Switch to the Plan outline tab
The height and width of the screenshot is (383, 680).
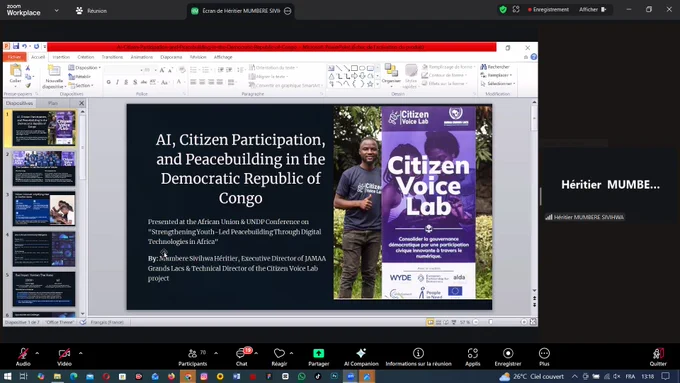pos(53,103)
